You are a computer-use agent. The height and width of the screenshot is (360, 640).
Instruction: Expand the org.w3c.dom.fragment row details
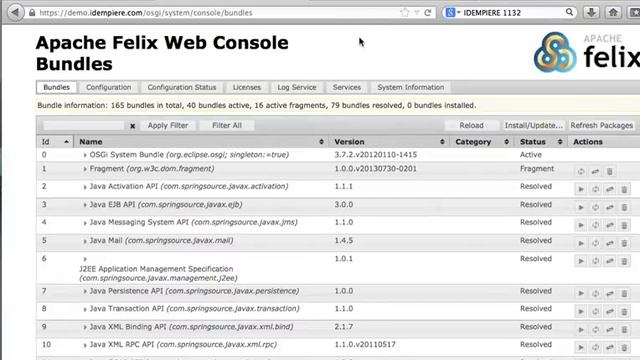coord(85,169)
